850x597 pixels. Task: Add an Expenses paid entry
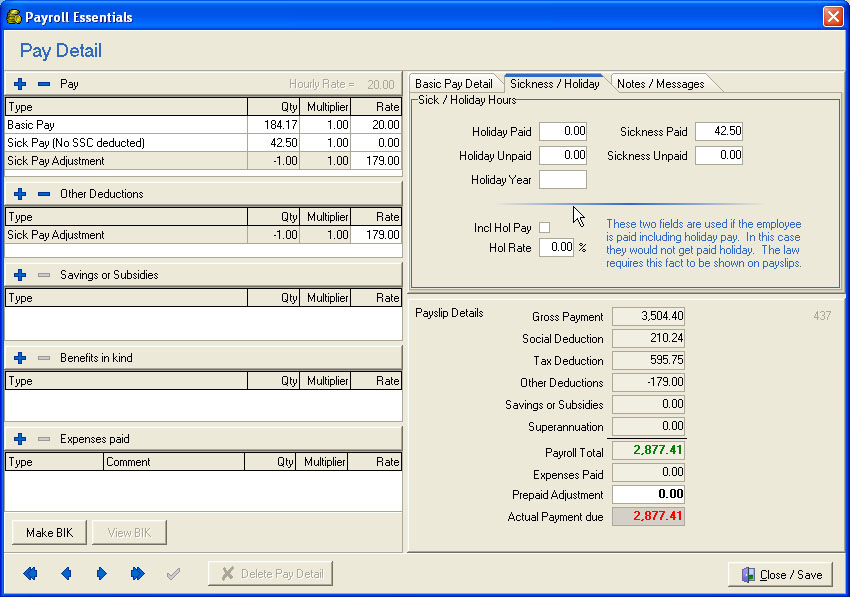(x=20, y=439)
